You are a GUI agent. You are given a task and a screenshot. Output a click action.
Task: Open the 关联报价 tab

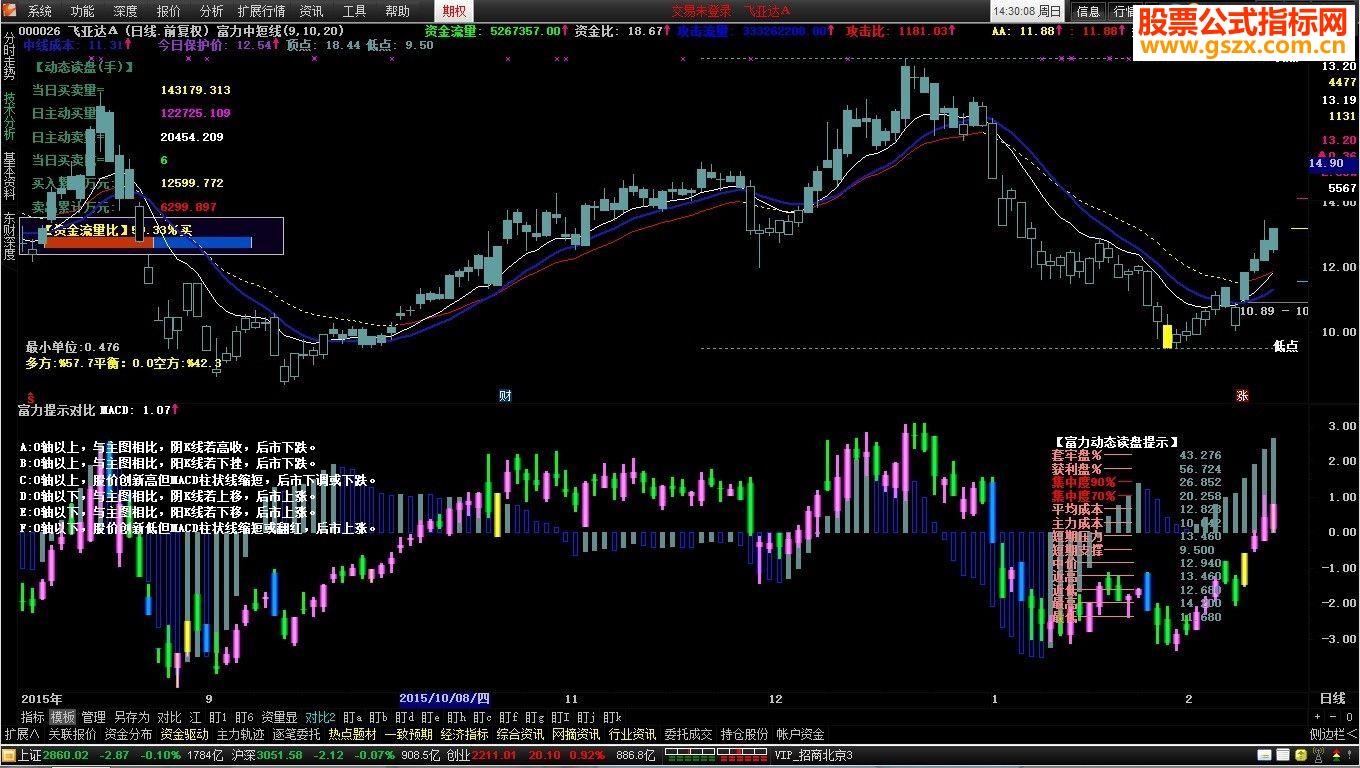point(72,734)
